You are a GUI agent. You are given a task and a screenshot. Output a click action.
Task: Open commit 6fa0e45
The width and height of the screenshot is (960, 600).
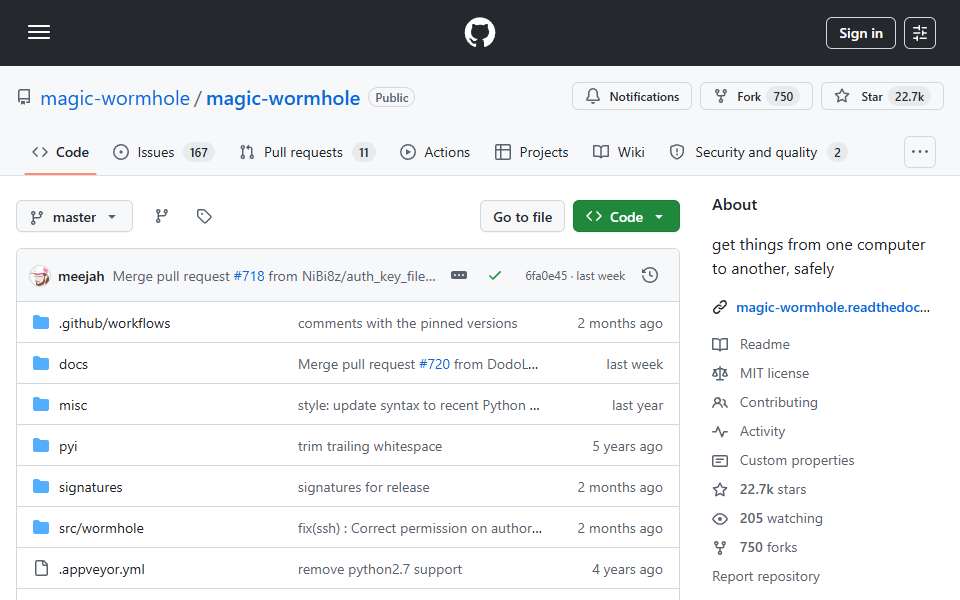pos(546,276)
